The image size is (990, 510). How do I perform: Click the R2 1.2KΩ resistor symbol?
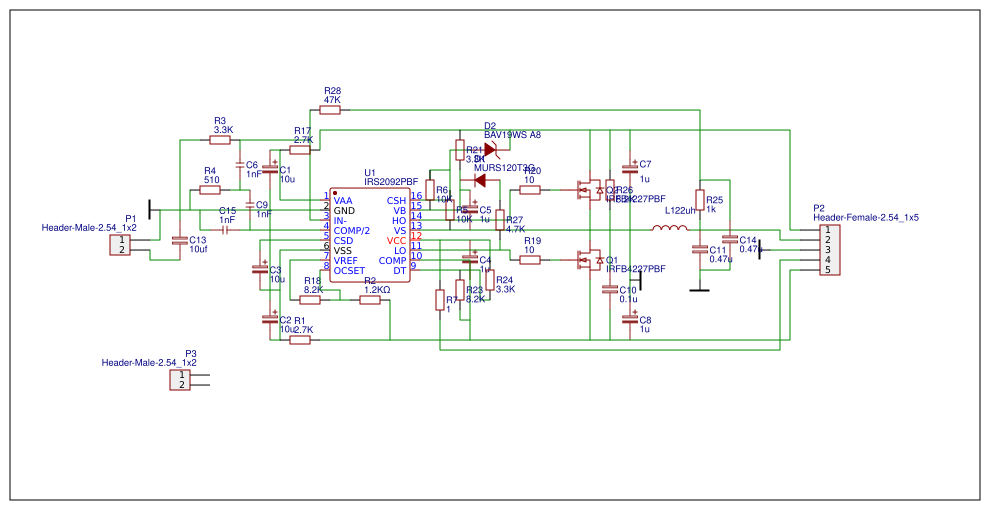pyautogui.click(x=370, y=300)
